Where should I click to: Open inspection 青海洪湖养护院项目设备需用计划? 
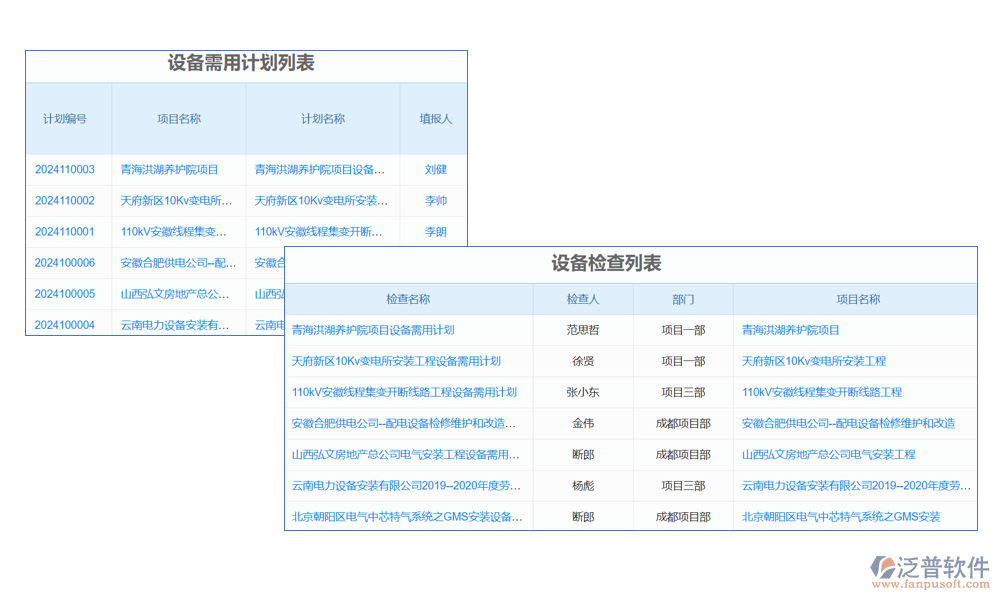tap(373, 330)
